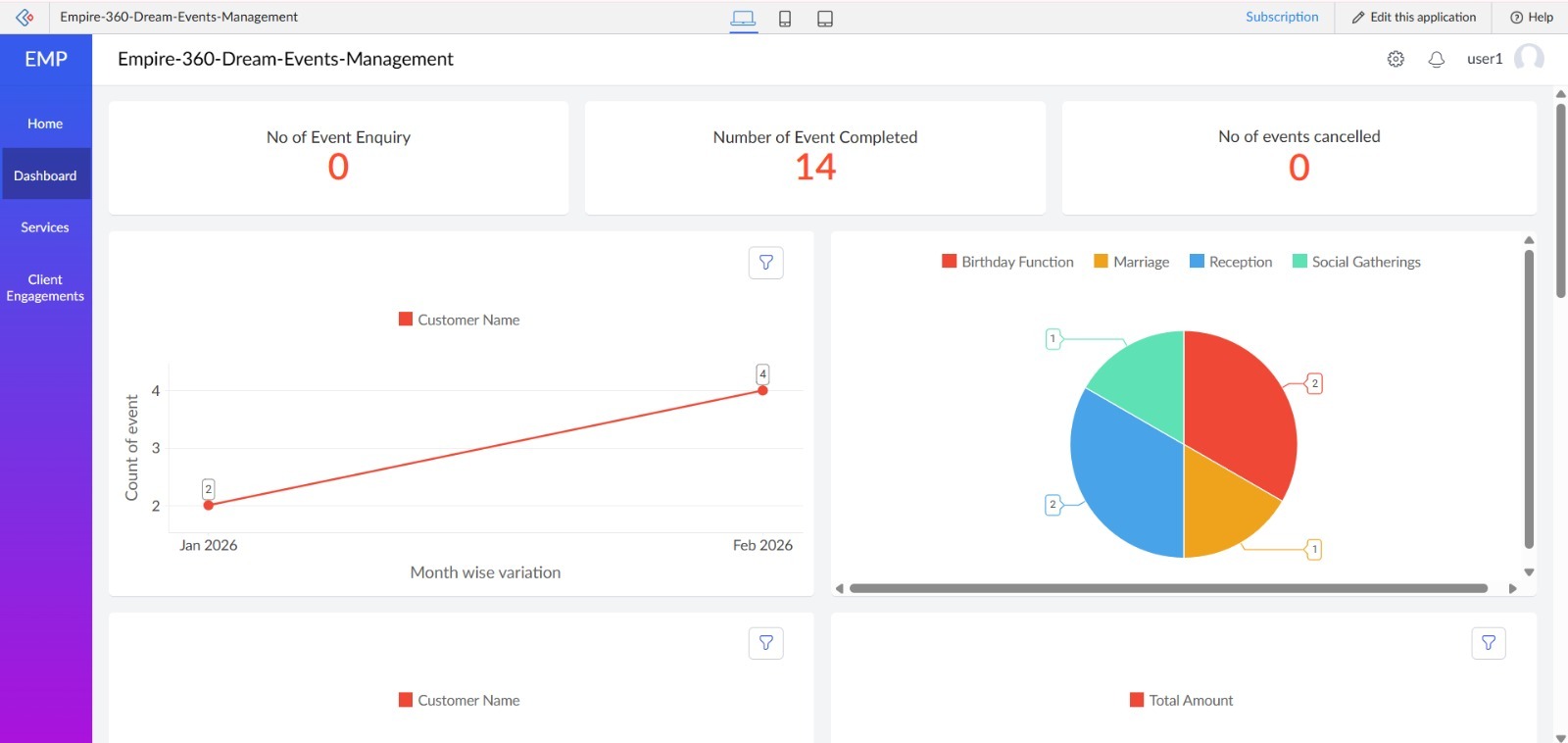Toggle Reception legend entry visibility
The height and width of the screenshot is (743, 1568).
tap(1231, 262)
